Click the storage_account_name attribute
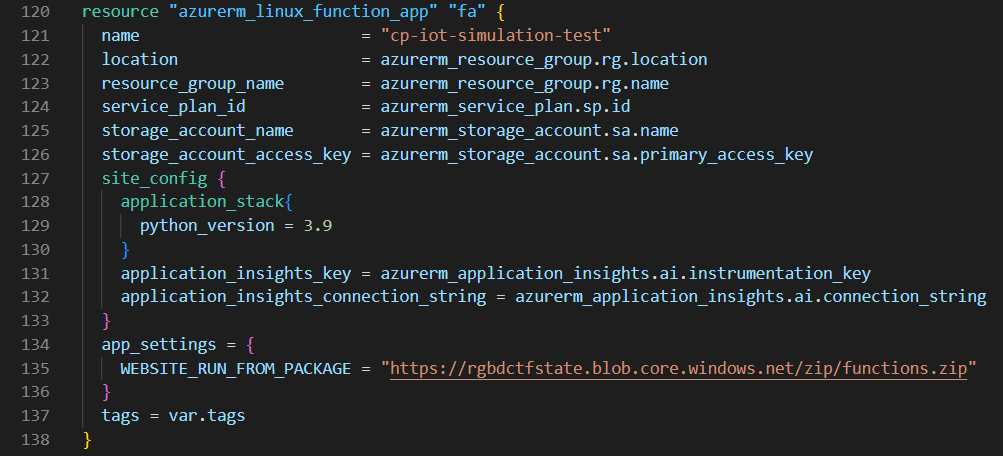Screen dimensions: 1003x456 click(x=198, y=131)
